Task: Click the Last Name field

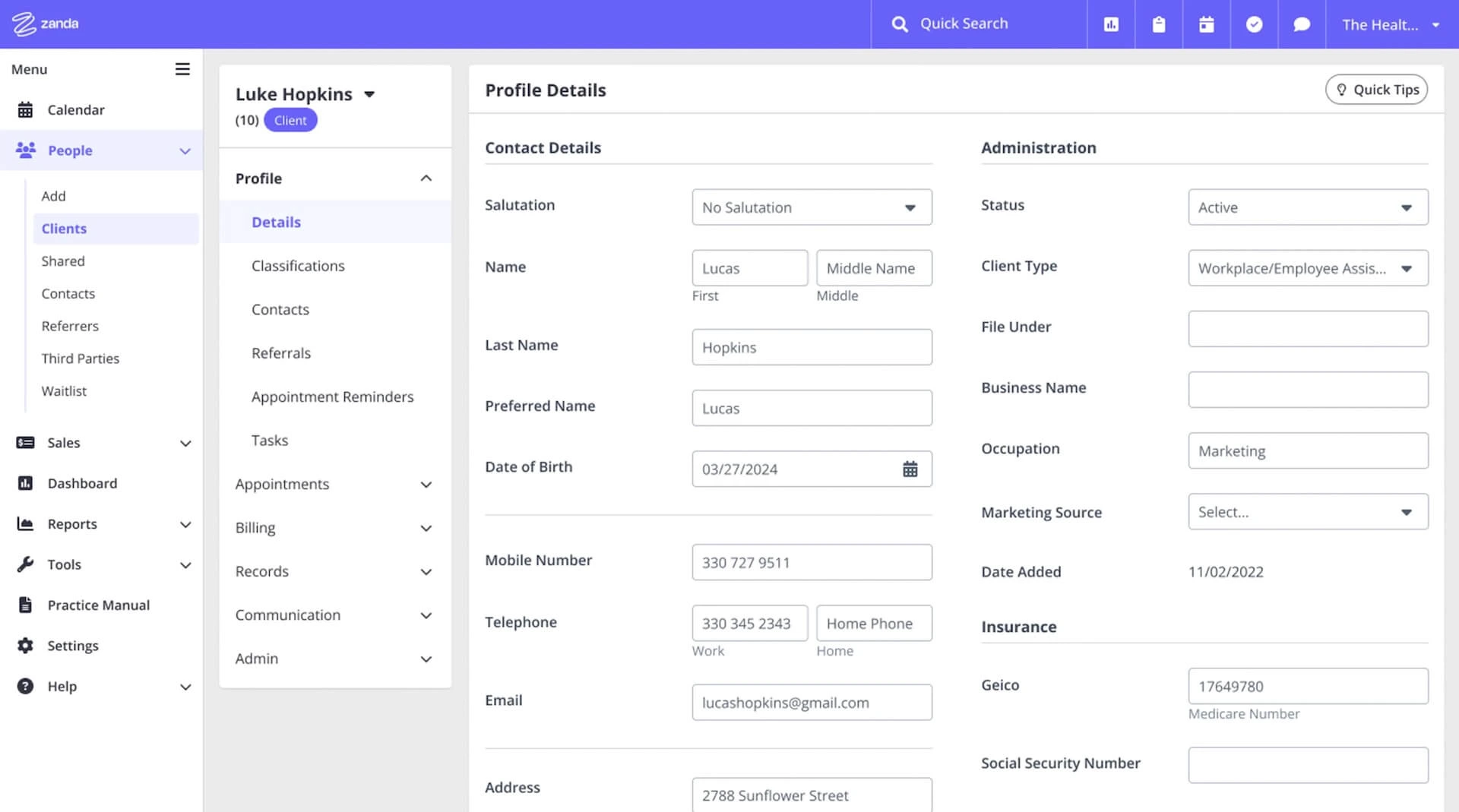Action: point(812,347)
